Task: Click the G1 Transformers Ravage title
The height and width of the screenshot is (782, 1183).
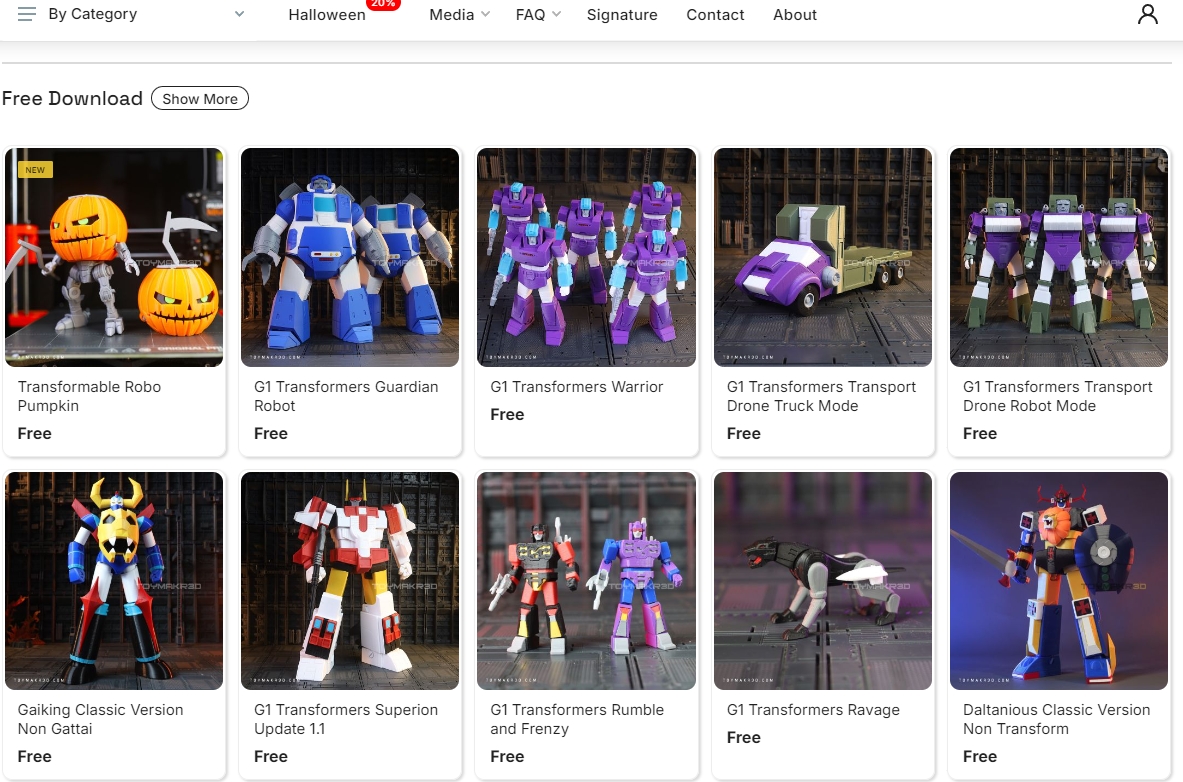Action: point(813,710)
